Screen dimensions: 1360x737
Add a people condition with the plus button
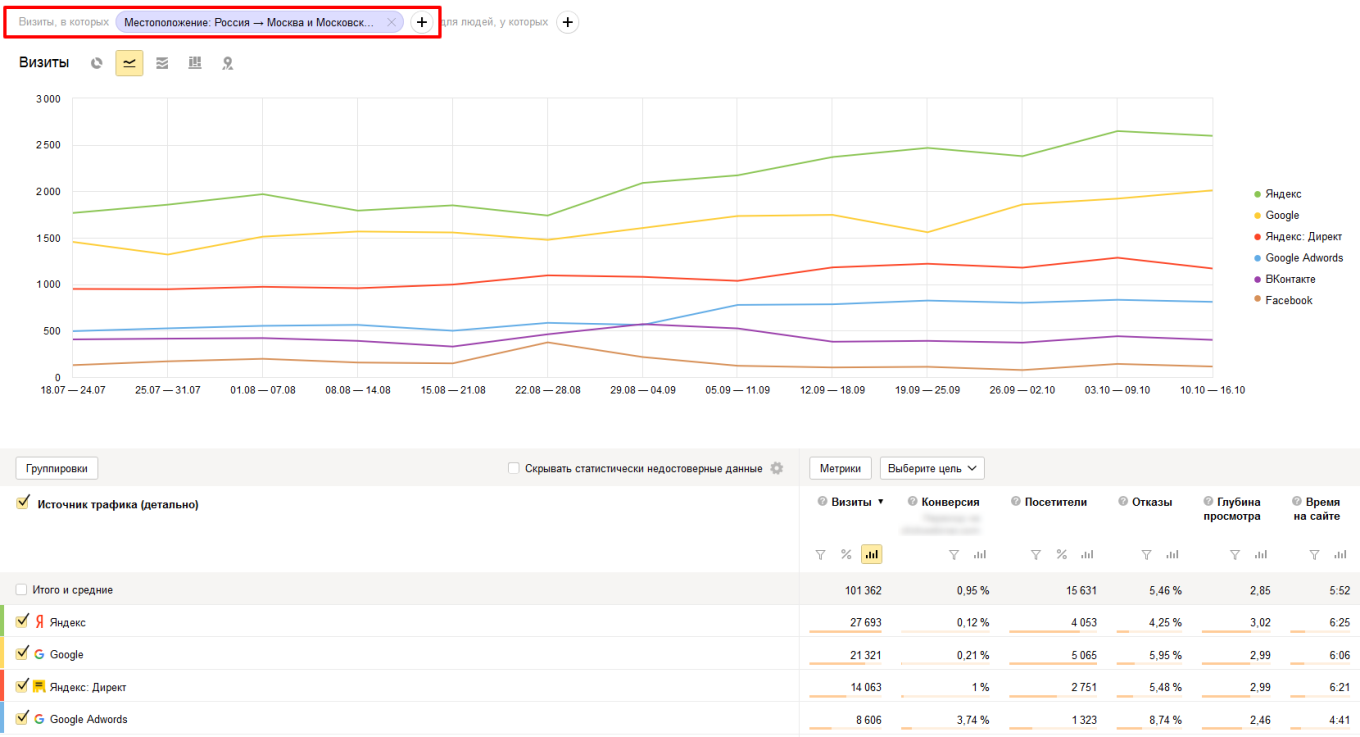pyautogui.click(x=567, y=22)
